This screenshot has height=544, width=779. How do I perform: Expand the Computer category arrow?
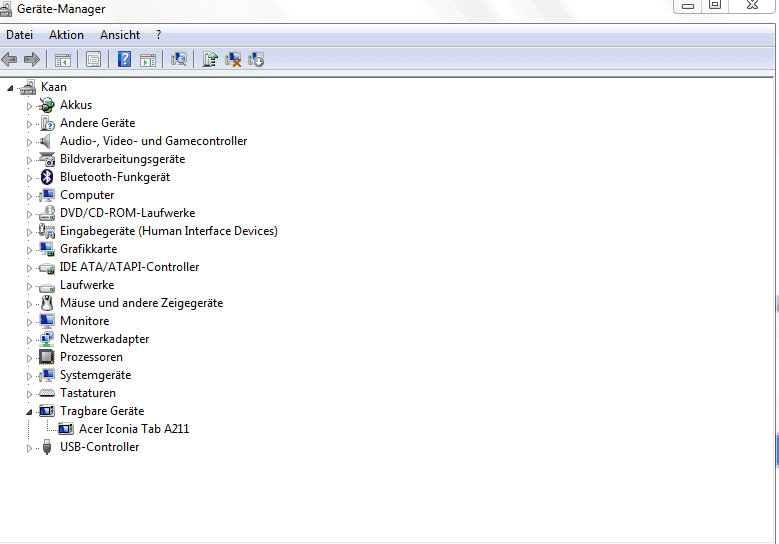[29, 196]
